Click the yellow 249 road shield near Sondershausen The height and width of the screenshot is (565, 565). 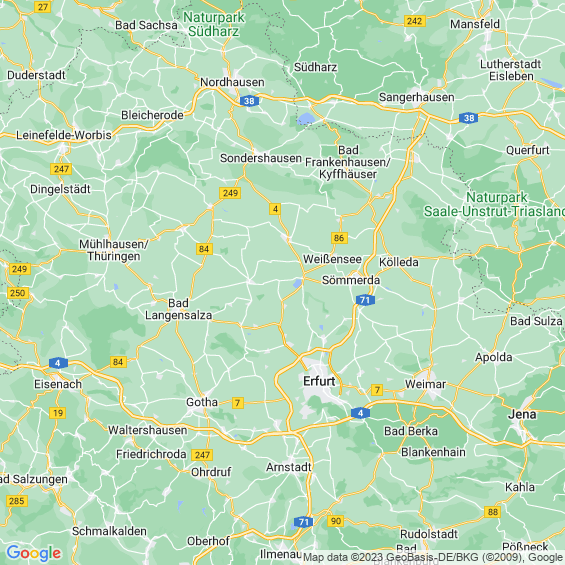coord(230,193)
